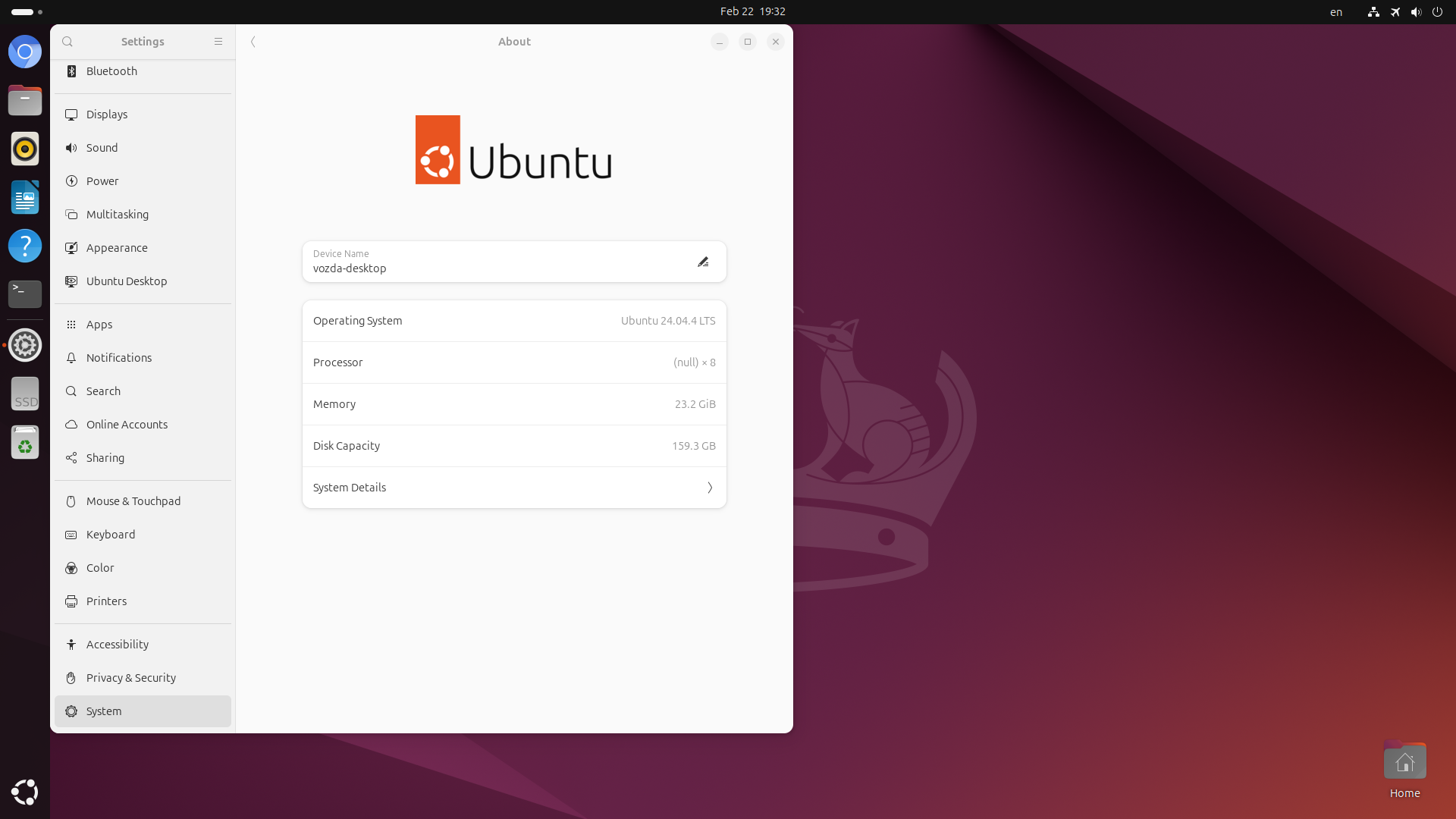The image size is (1456, 819).
Task: Launch Terminal from the dock
Action: tap(25, 293)
